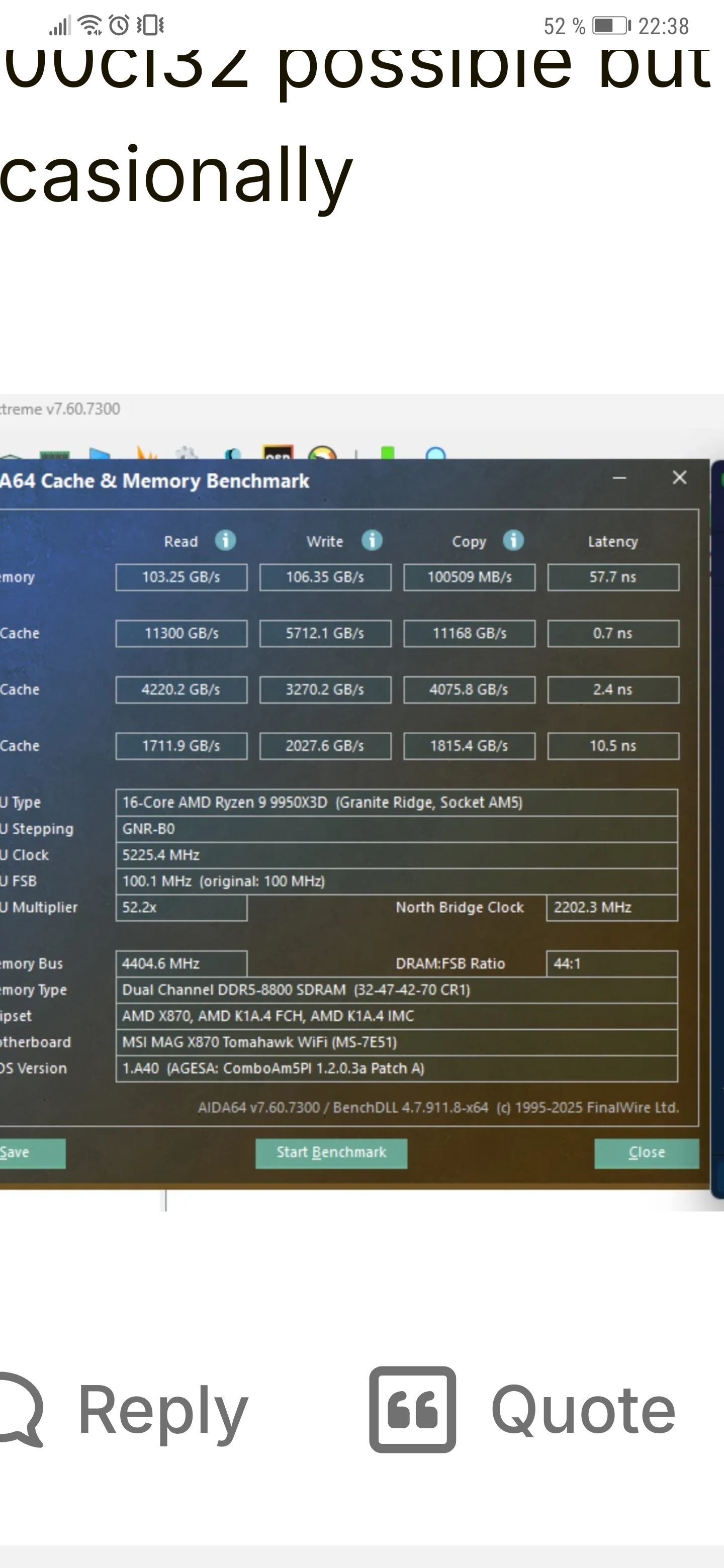Screen dimensions: 724x1568
Task: Close benchmark window with X button
Action: pyautogui.click(x=680, y=478)
